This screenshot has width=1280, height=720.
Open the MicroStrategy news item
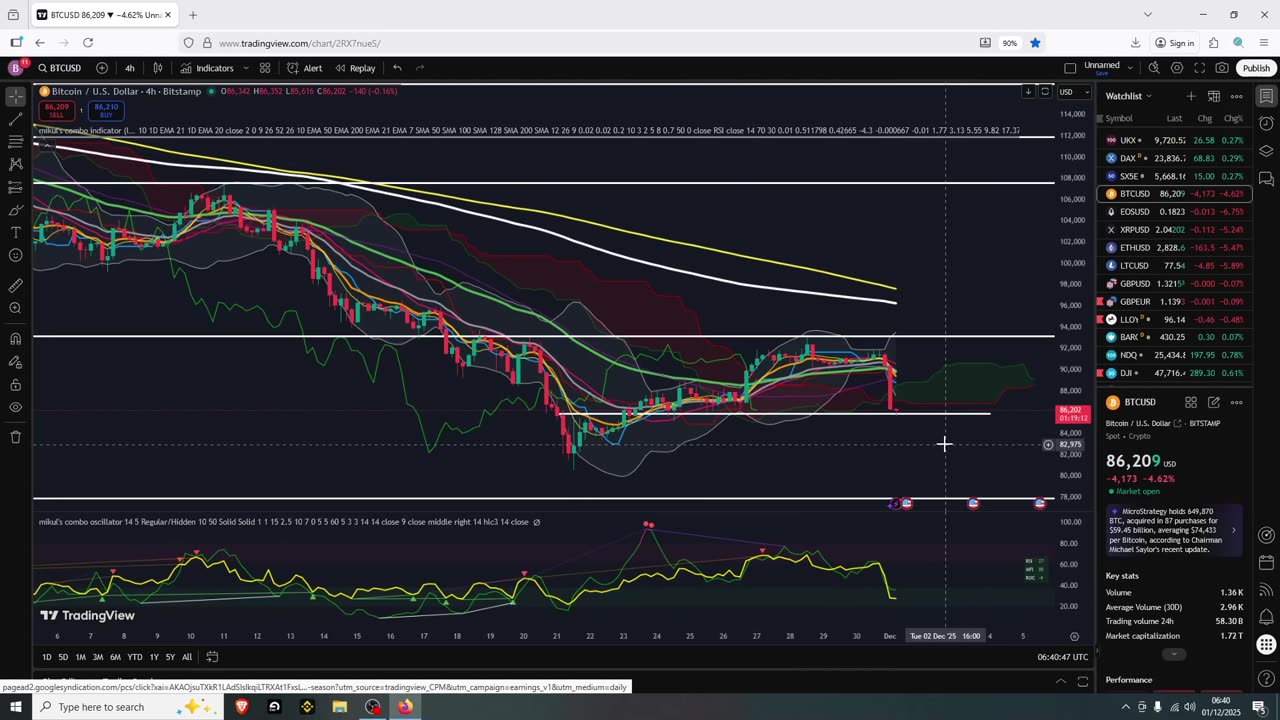(1174, 530)
